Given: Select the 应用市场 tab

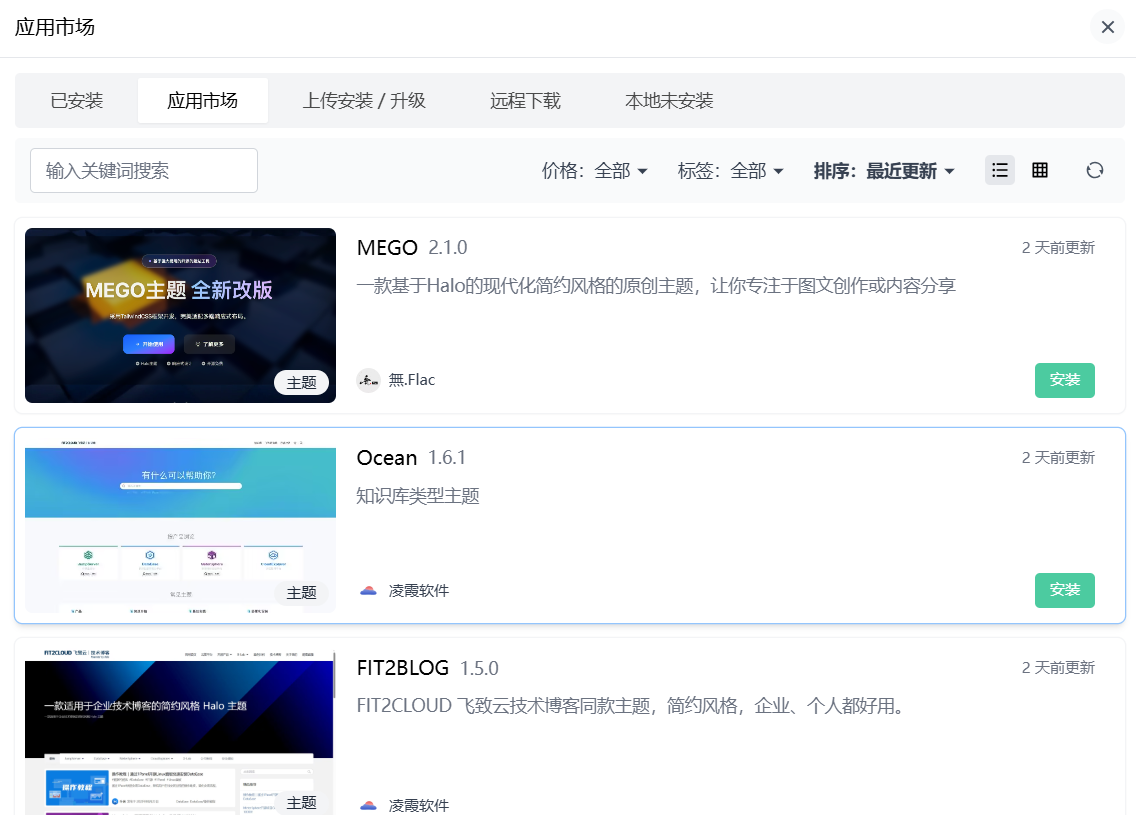Looking at the screenshot, I should 203,101.
